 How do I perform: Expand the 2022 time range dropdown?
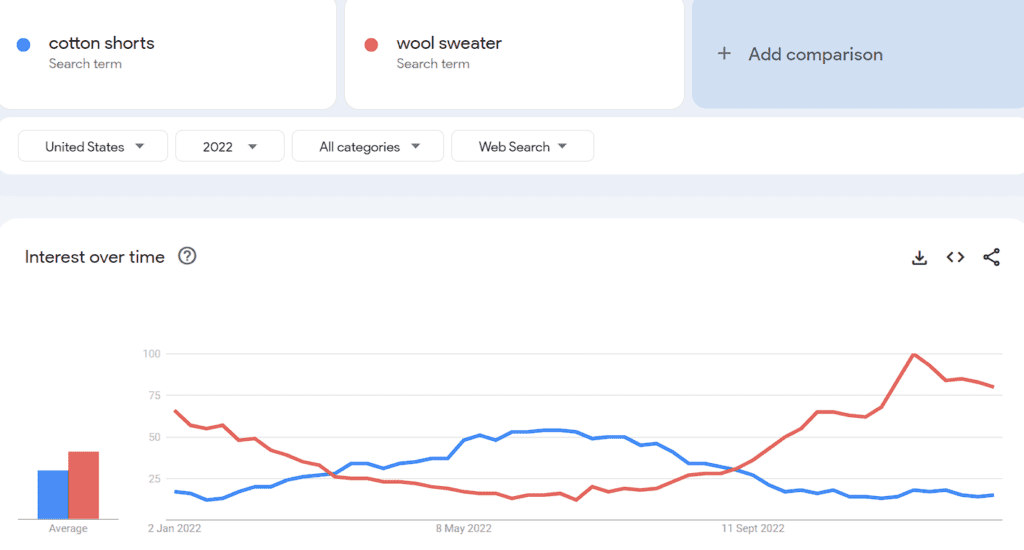click(229, 146)
